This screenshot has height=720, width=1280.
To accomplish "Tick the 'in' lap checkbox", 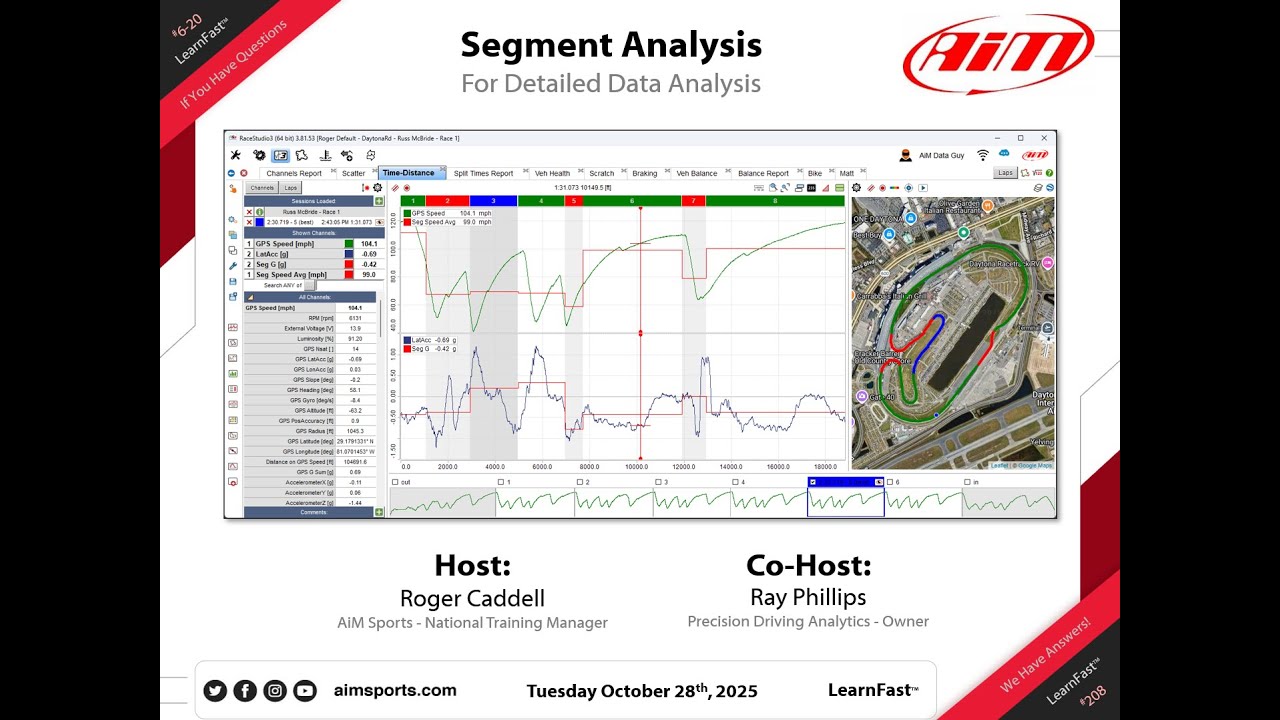I will click(x=968, y=482).
